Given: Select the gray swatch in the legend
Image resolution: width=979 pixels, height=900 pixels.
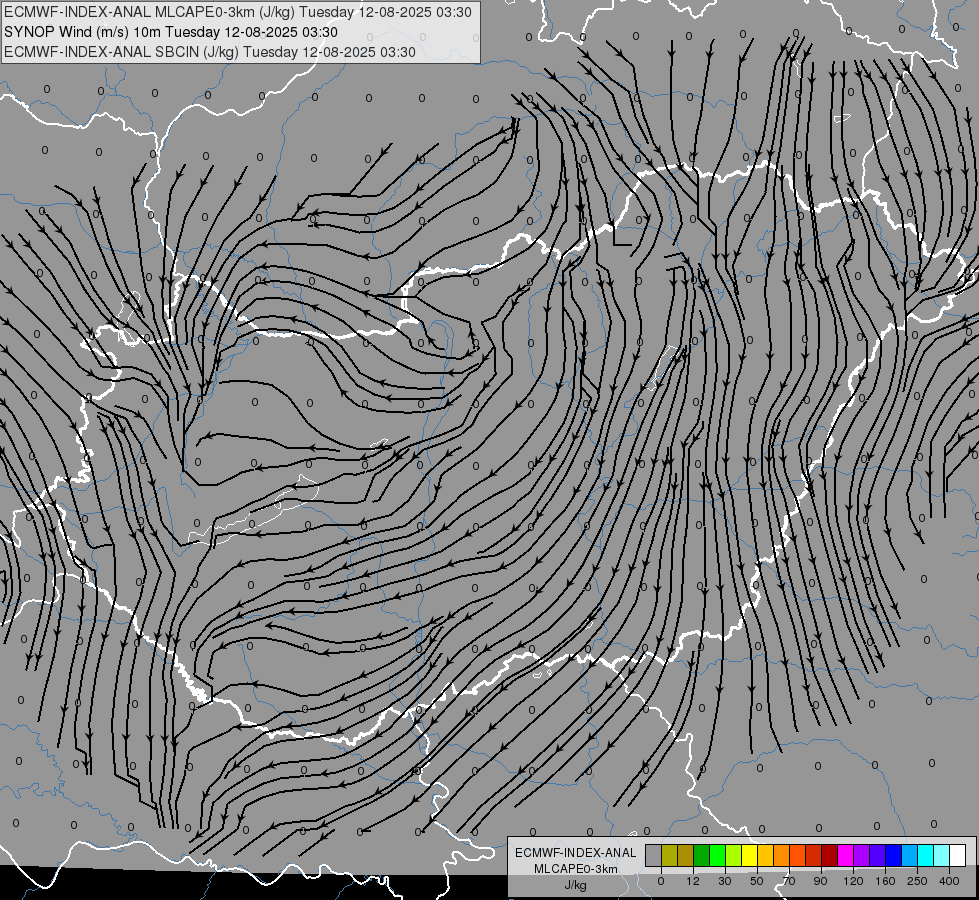Looking at the screenshot, I should [x=653, y=855].
